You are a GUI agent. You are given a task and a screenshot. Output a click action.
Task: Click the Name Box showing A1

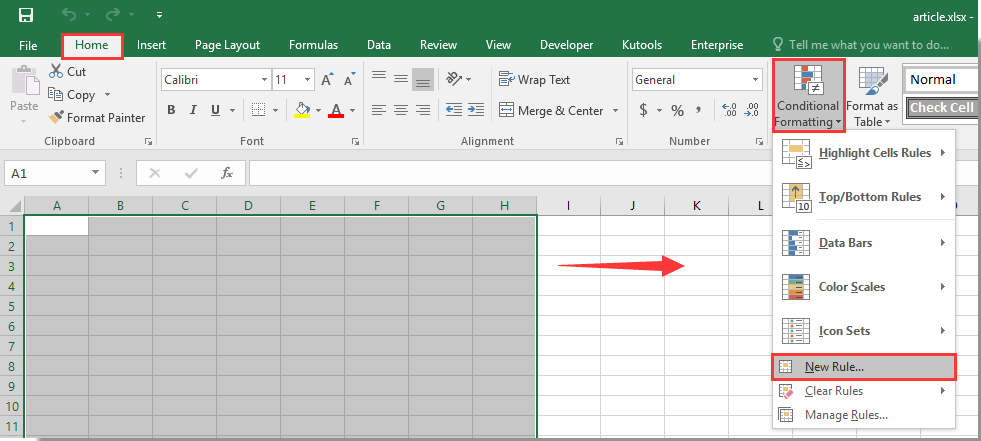45,173
